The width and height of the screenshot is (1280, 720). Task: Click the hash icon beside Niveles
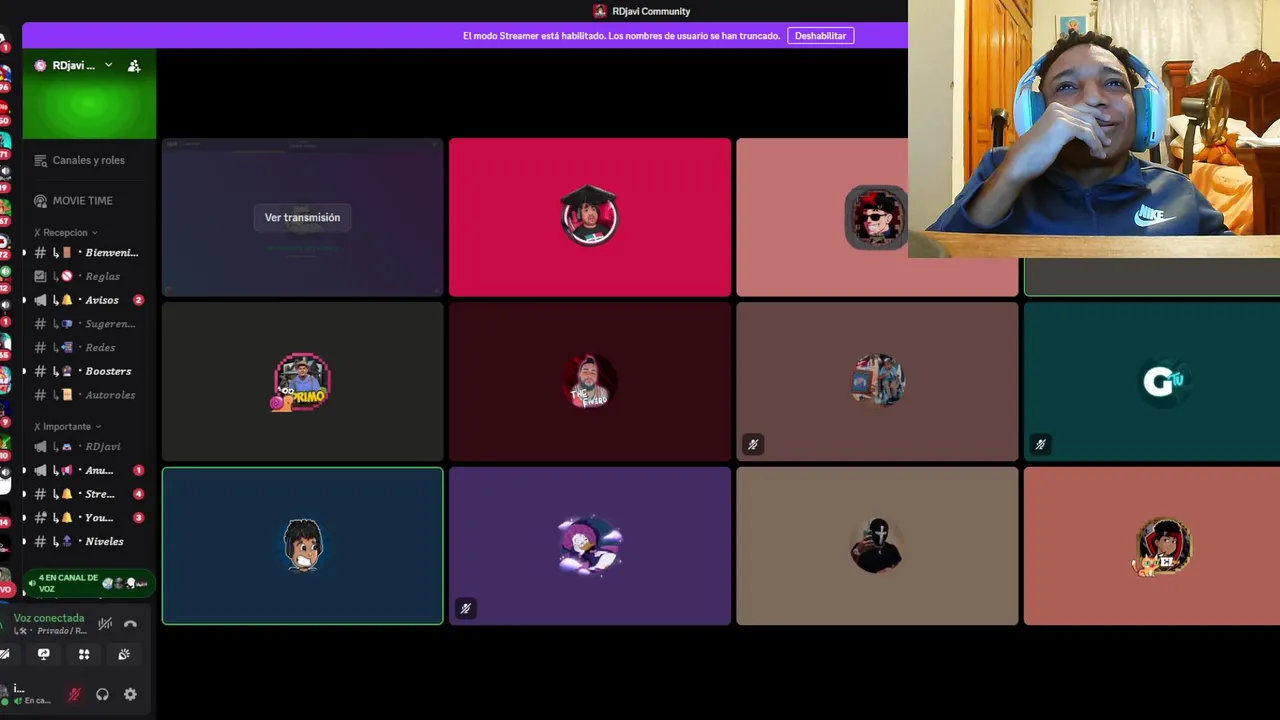41,541
